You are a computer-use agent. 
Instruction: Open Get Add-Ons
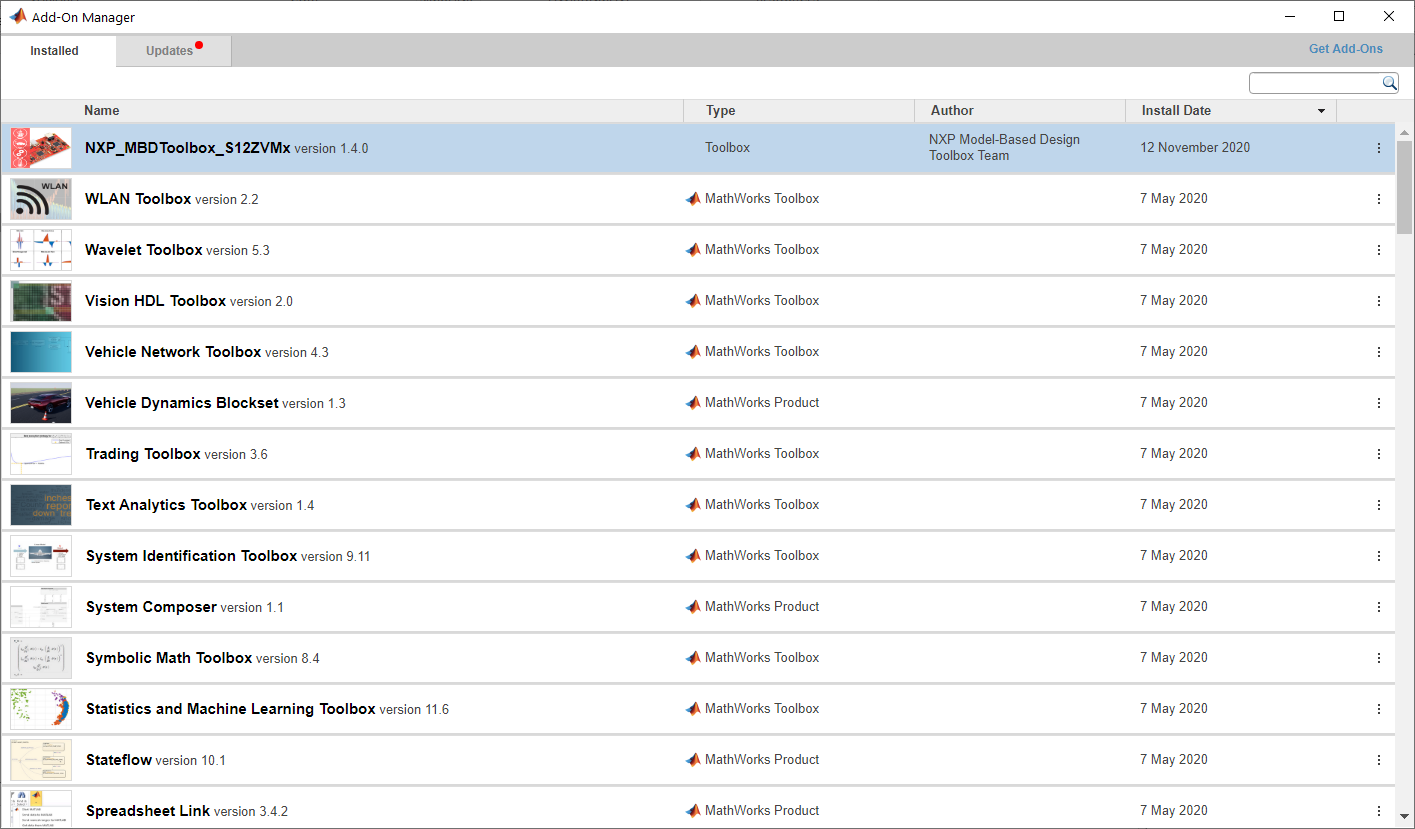[1345, 48]
